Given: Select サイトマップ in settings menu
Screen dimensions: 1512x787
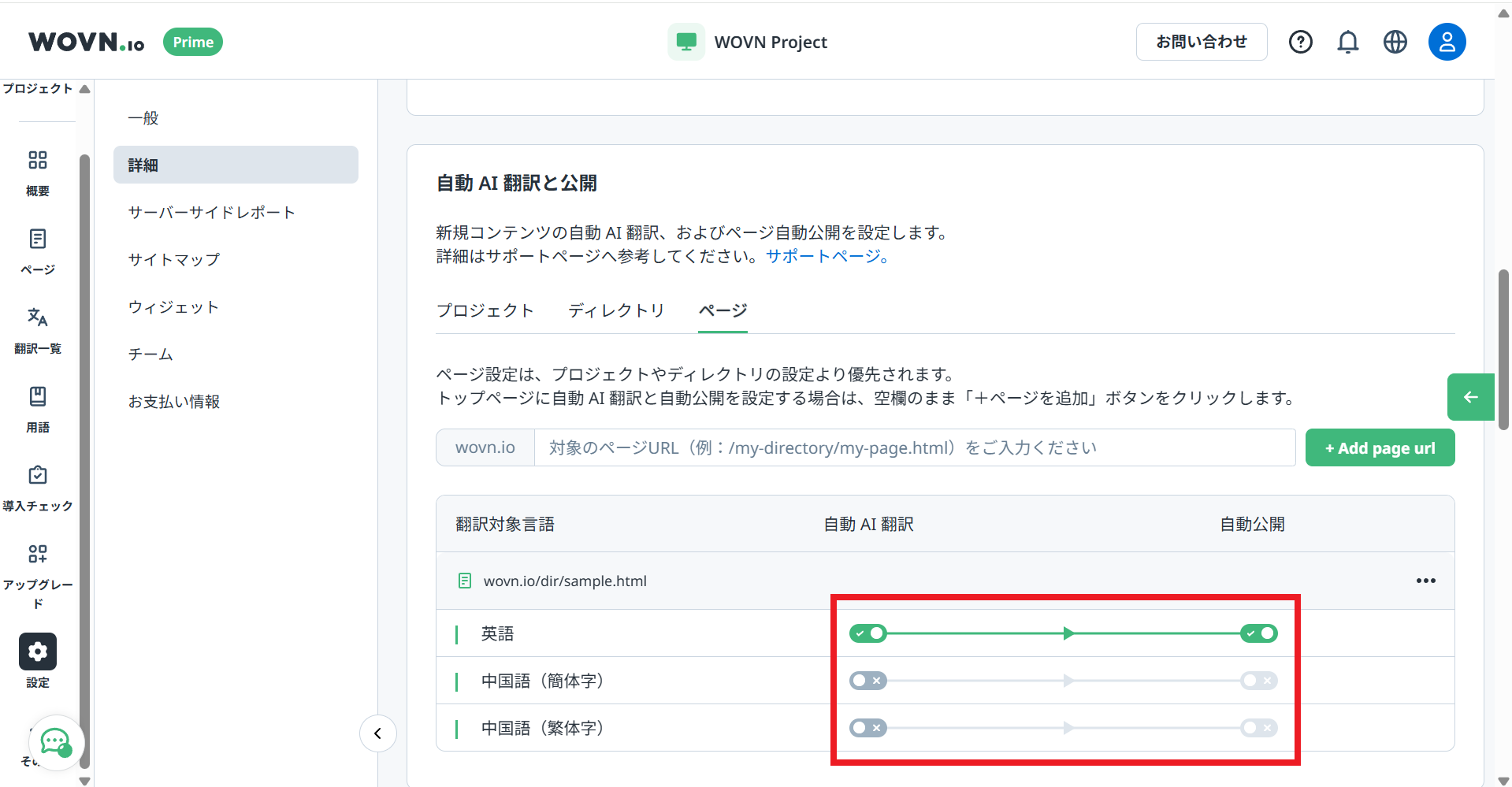Looking at the screenshot, I should (174, 259).
